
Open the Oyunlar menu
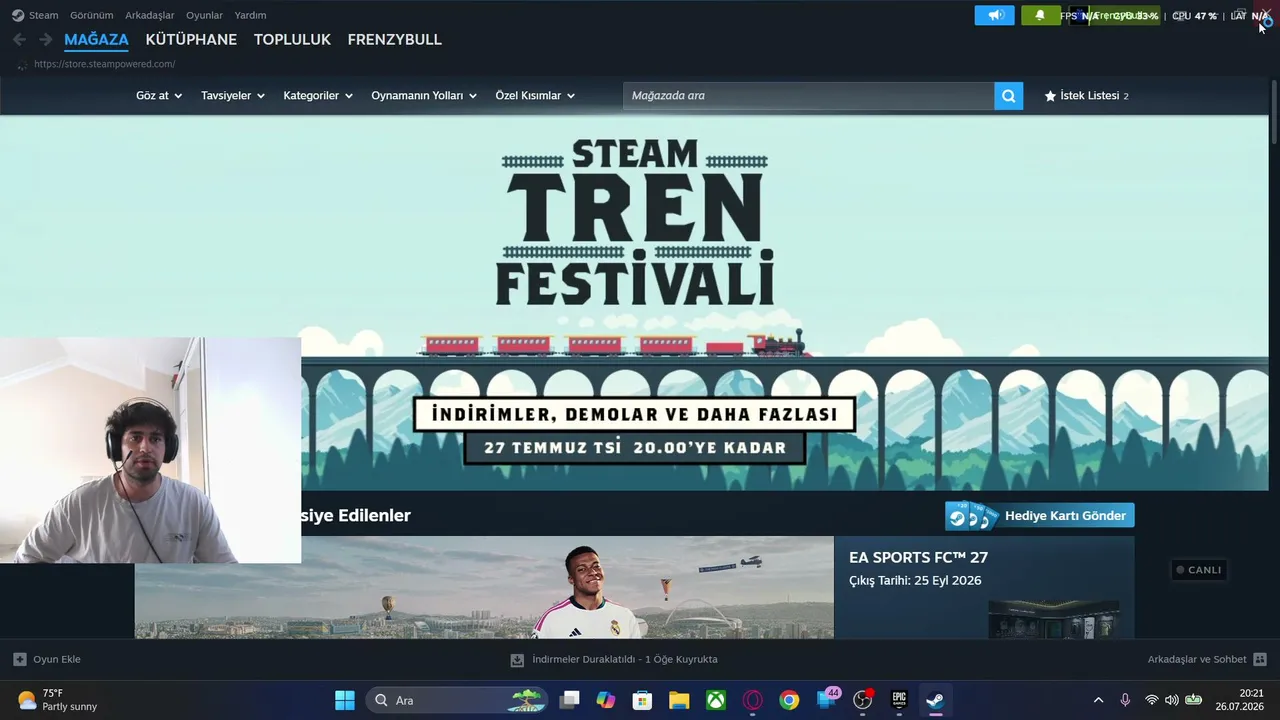point(204,15)
